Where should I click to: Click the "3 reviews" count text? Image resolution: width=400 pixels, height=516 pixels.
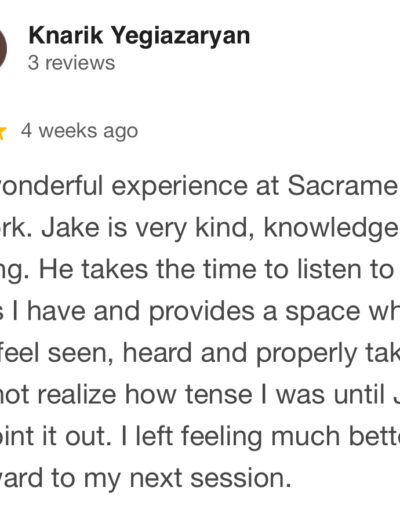click(71, 63)
